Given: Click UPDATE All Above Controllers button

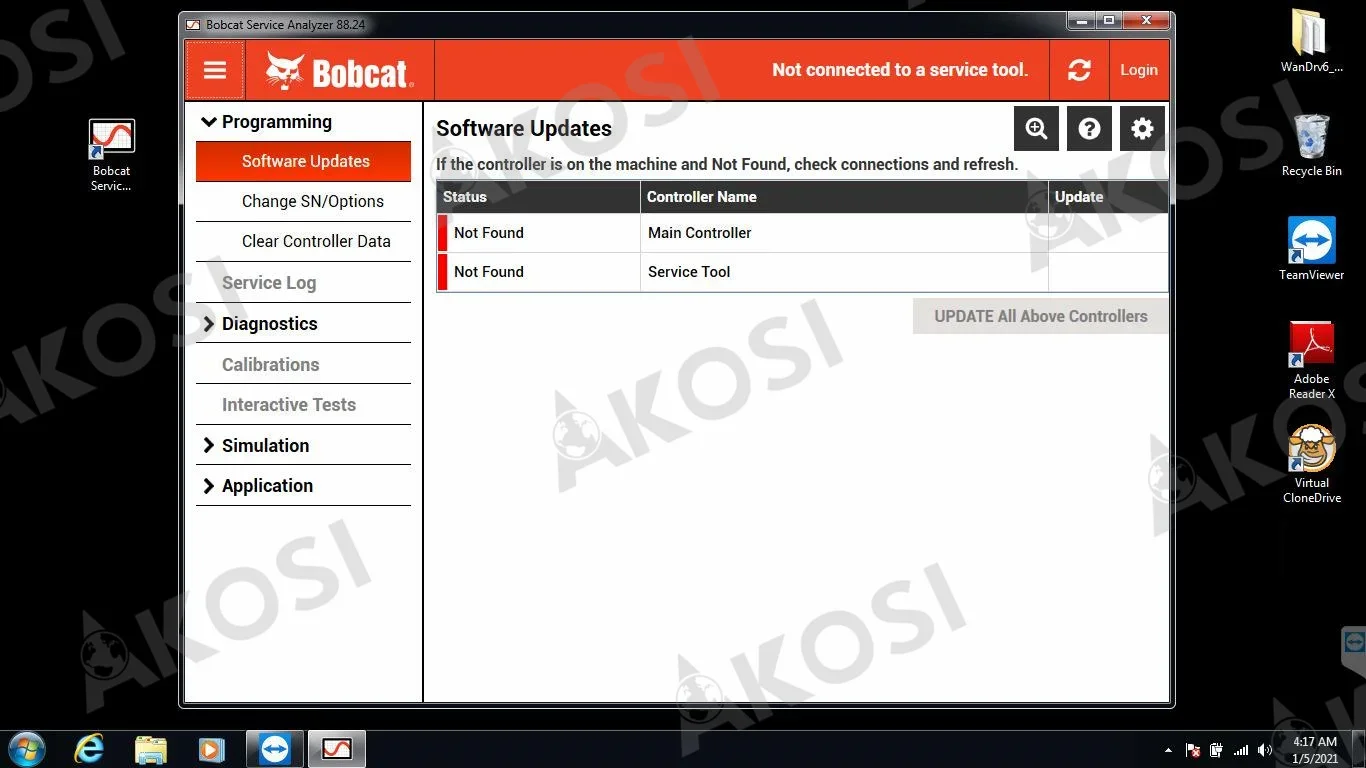Looking at the screenshot, I should (1040, 316).
